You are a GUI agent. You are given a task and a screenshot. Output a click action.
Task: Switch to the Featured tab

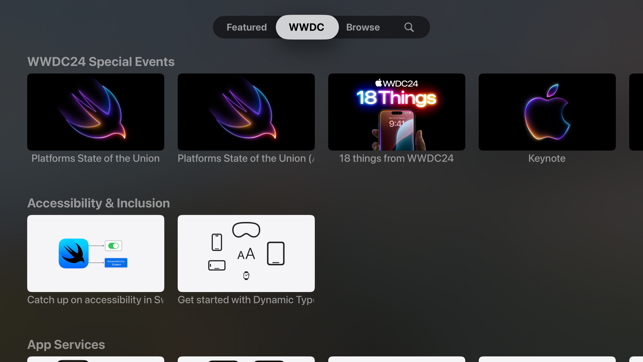(x=246, y=27)
